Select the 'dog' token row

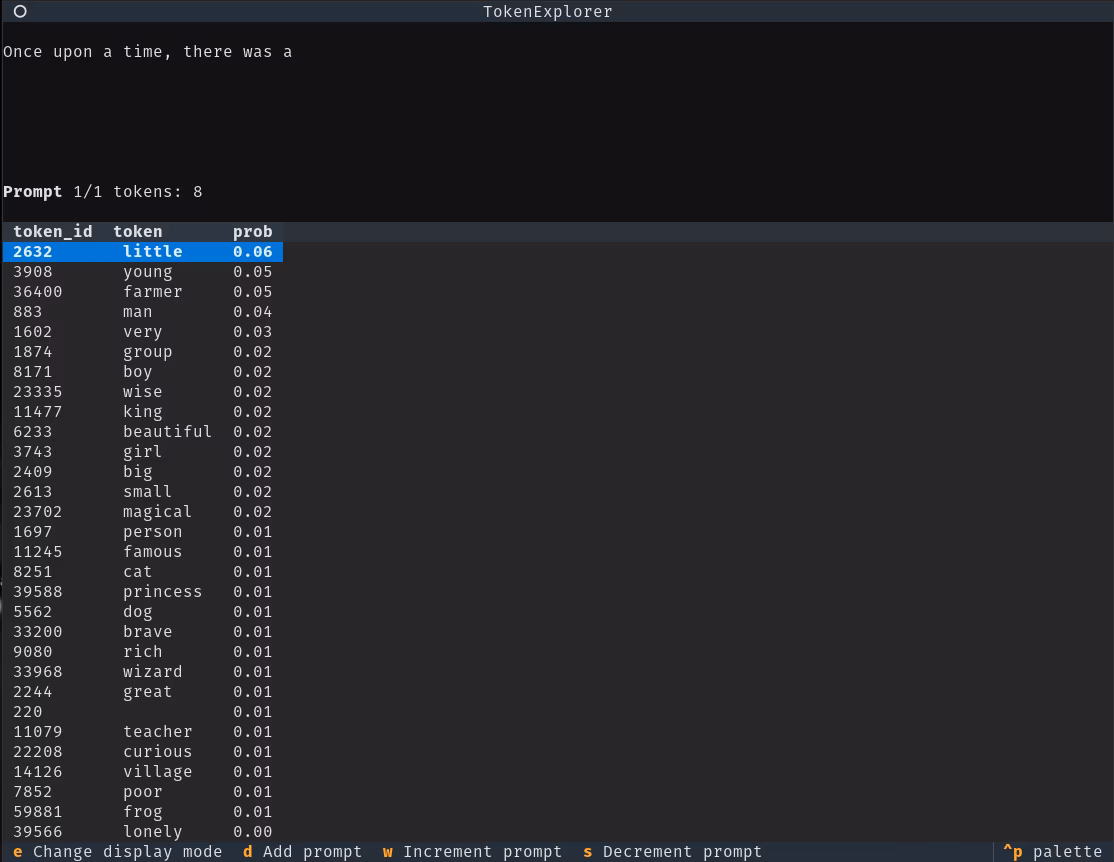[x=143, y=611]
